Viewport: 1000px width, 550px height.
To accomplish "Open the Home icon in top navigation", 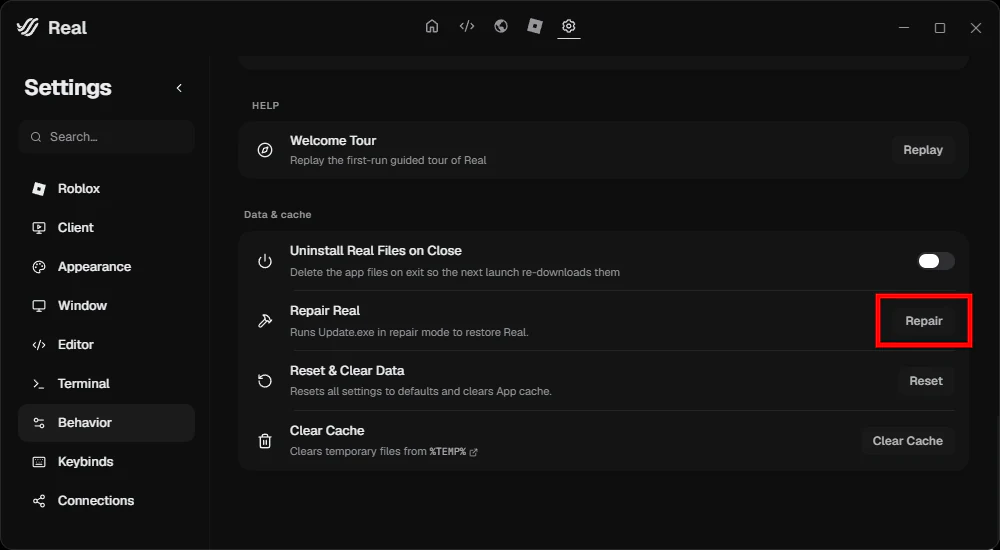I will (432, 26).
